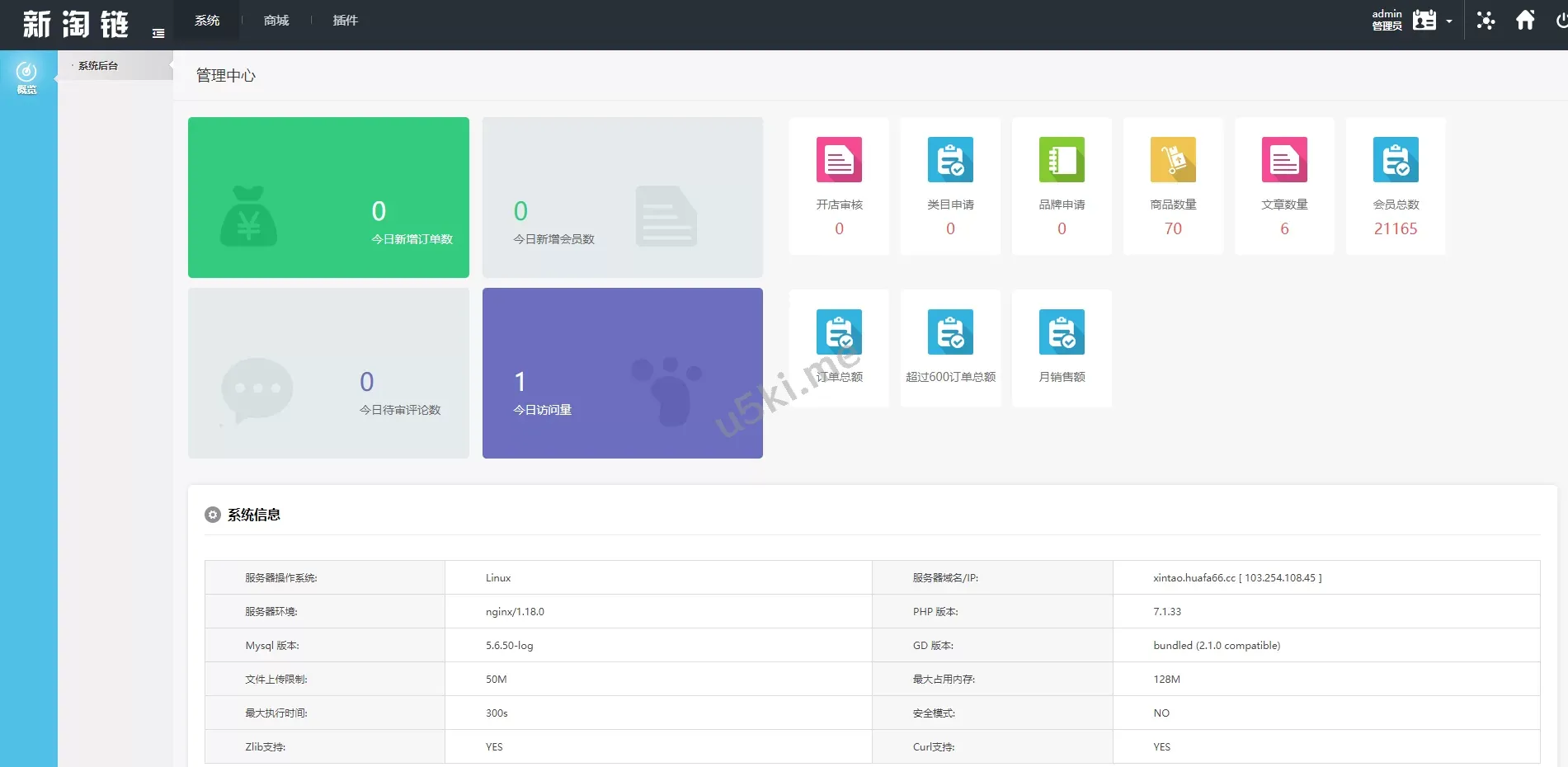Click the green 品牌申请 notebook icon
1568x767 pixels.
coord(1062,159)
